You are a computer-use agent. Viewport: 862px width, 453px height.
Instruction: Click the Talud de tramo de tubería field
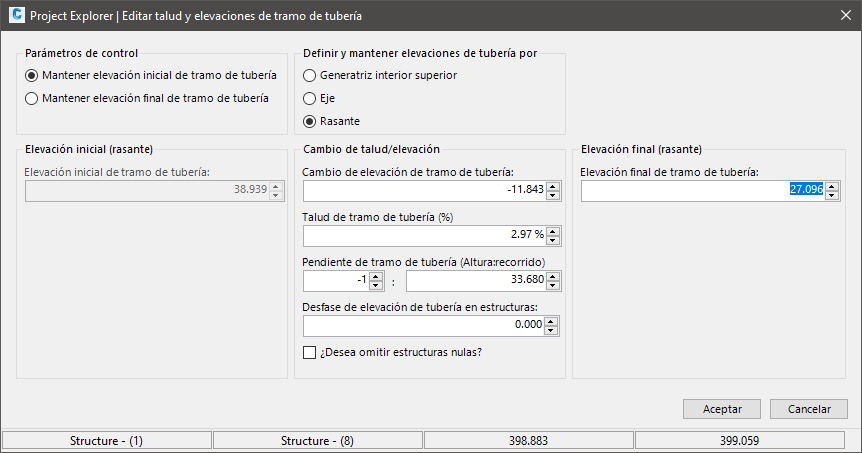click(423, 235)
